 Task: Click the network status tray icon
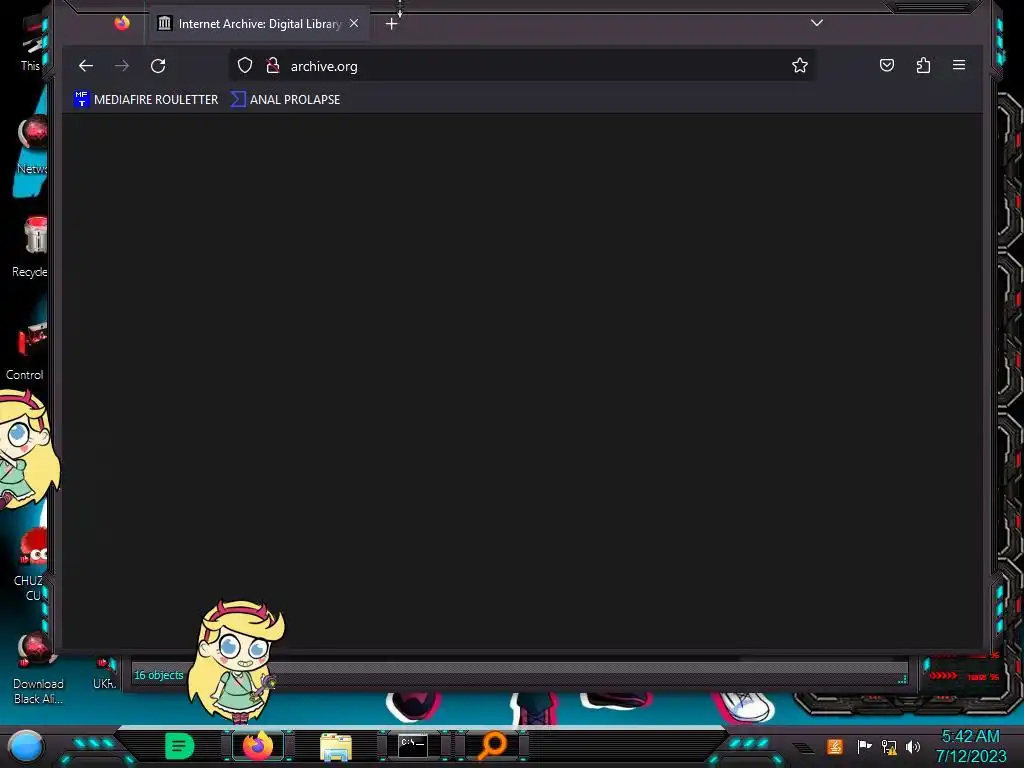889,746
